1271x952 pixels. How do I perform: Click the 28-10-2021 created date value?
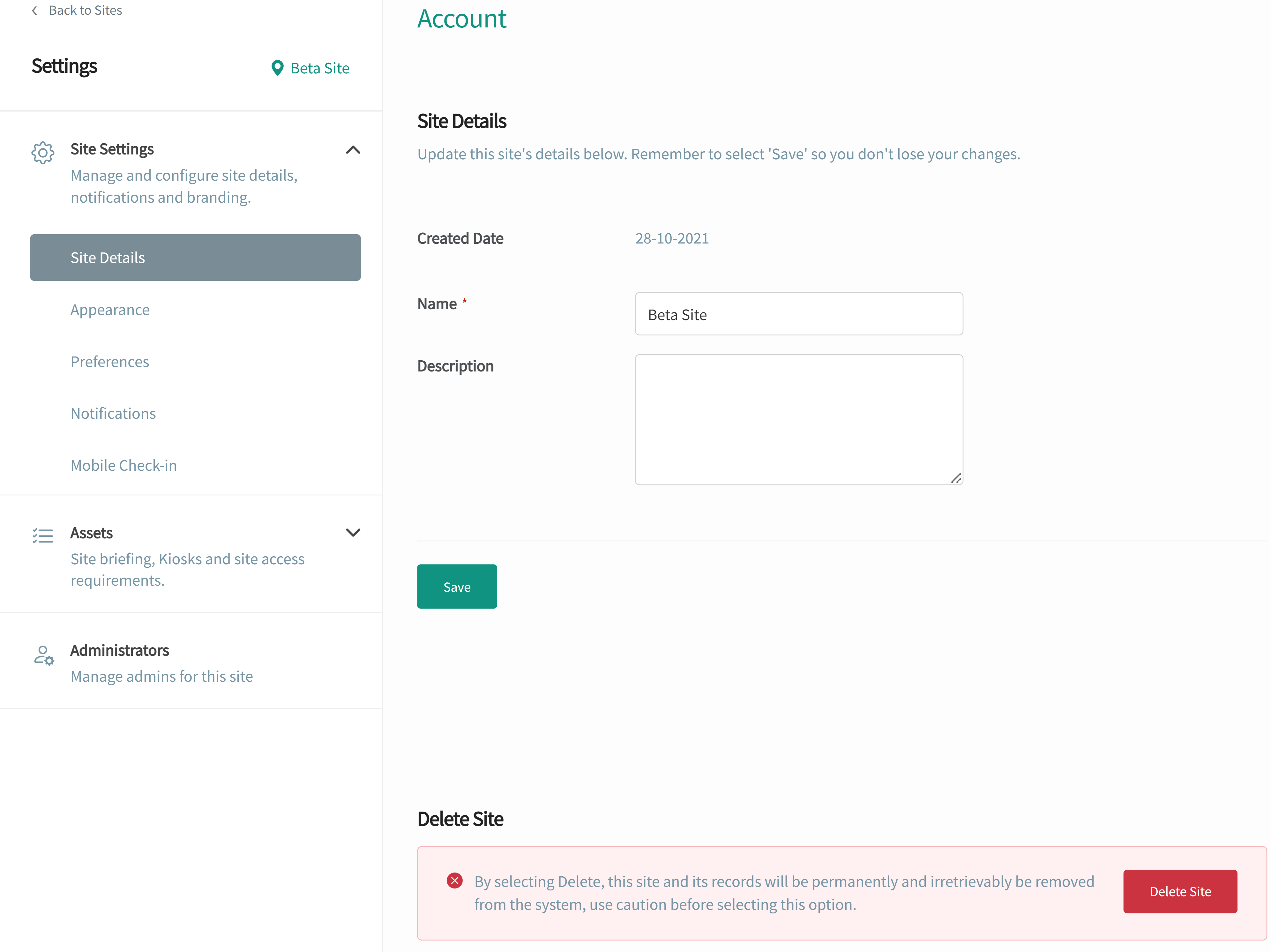pyautogui.click(x=672, y=238)
